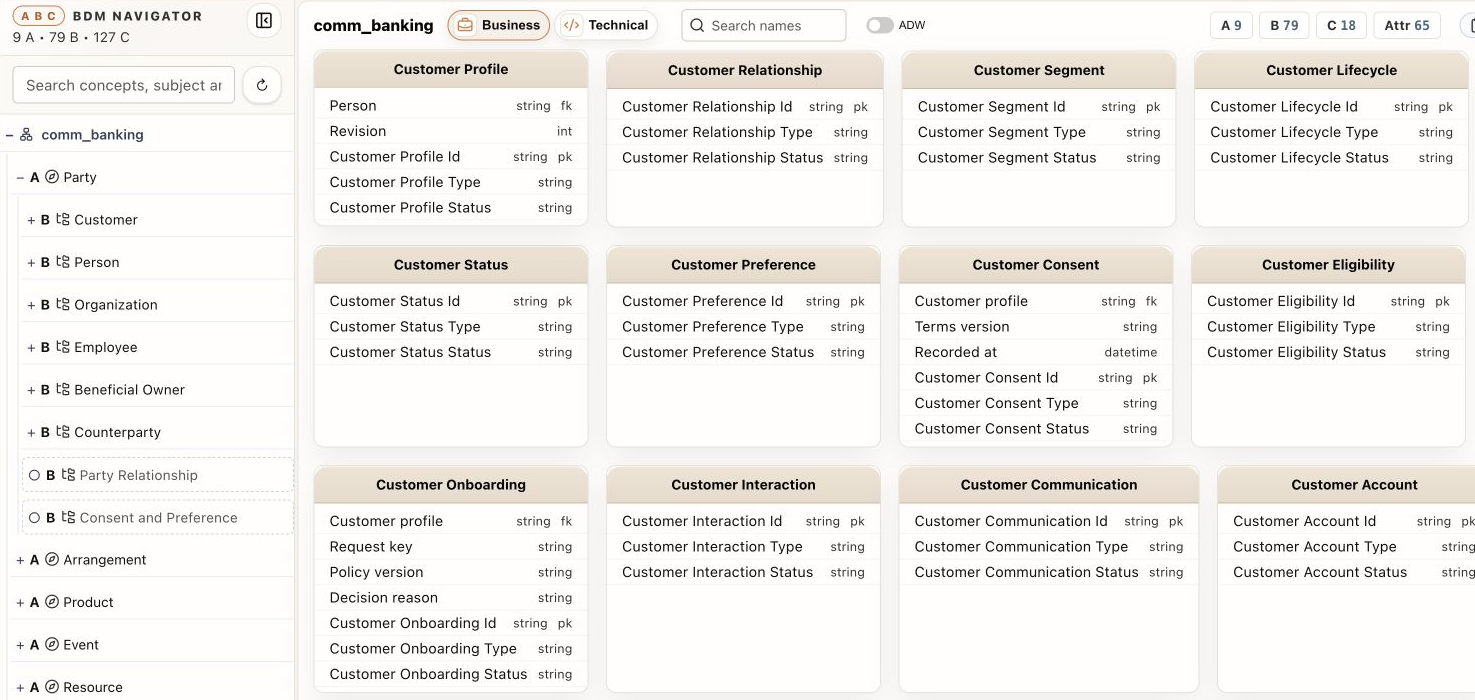Focus the Search names field

click(764, 26)
